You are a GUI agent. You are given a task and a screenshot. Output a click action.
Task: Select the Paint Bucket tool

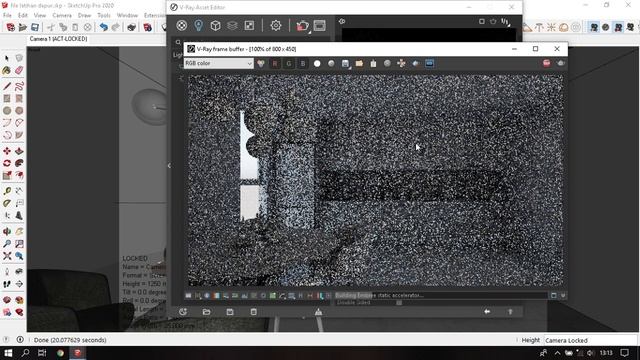(x=7, y=71)
